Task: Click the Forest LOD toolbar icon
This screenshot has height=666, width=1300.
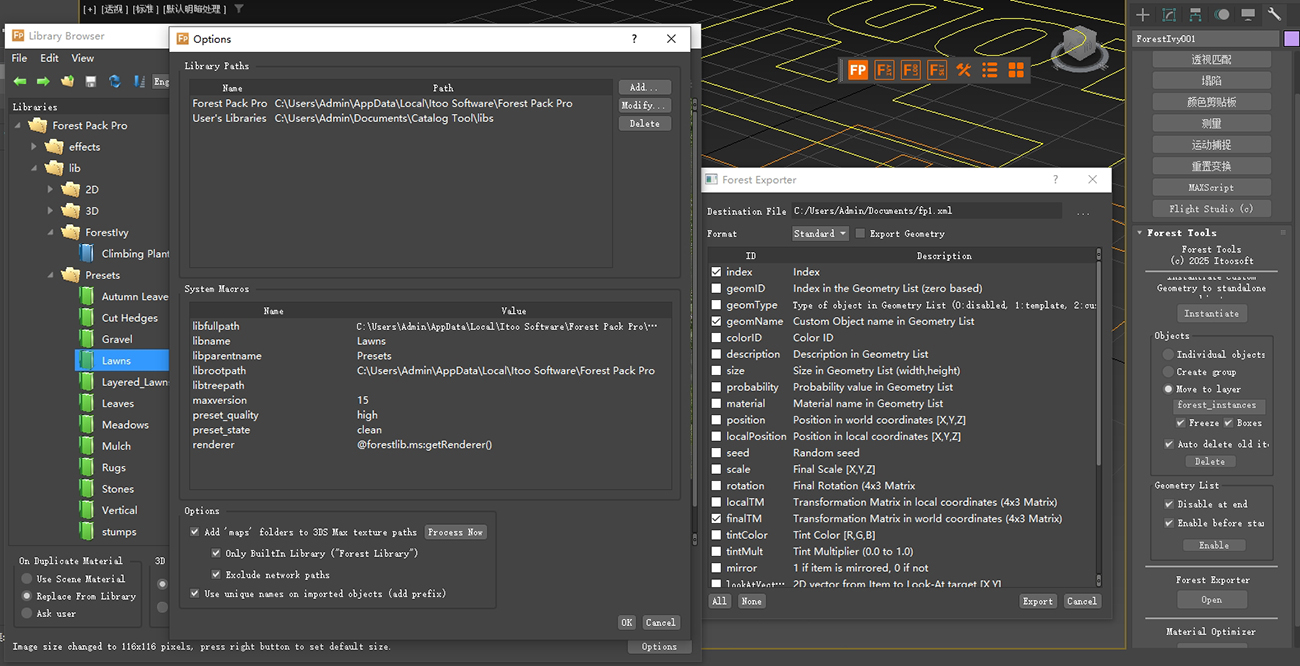Action: pyautogui.click(x=910, y=70)
